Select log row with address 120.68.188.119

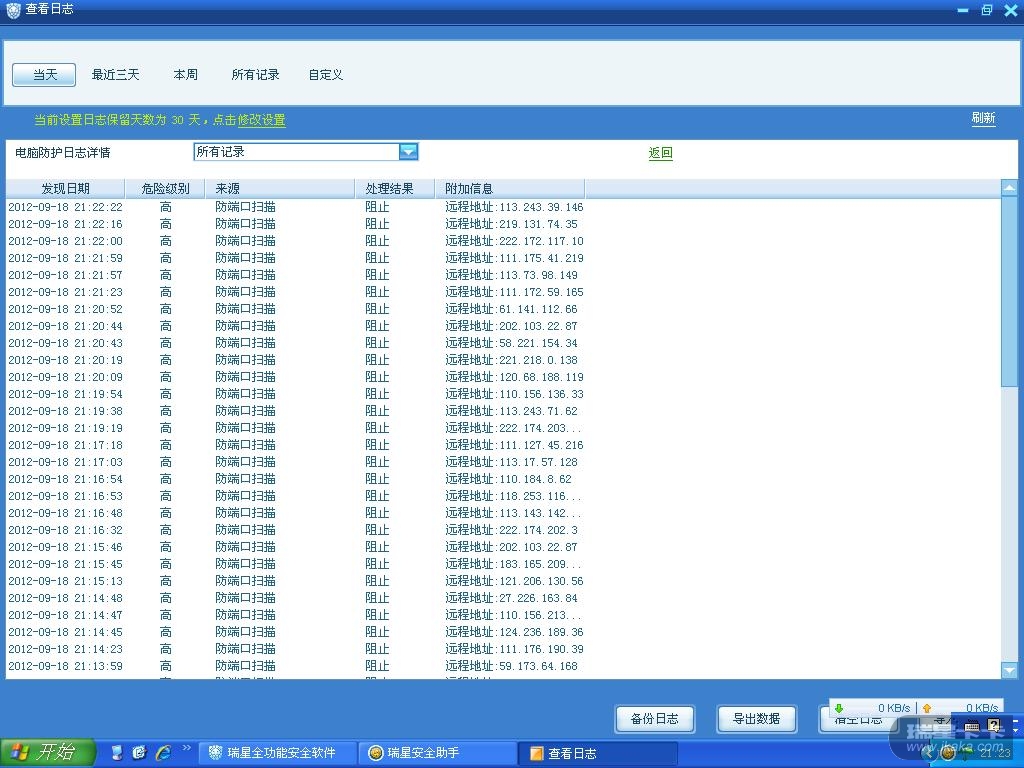pos(503,377)
